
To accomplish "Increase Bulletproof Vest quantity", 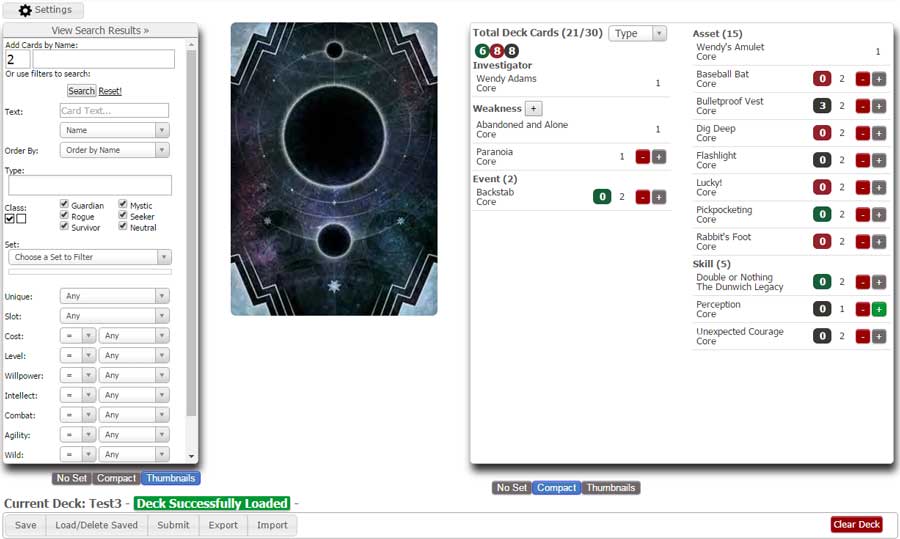I will pos(879,106).
